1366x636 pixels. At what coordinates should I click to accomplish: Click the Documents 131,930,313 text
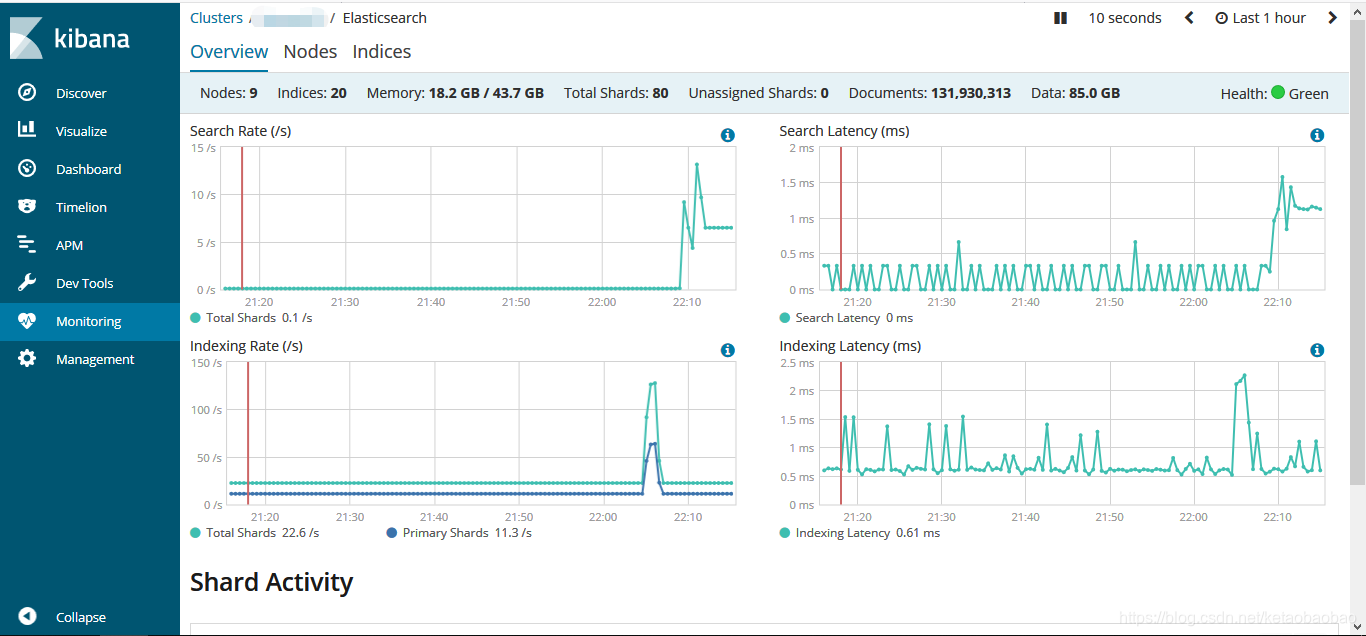930,93
